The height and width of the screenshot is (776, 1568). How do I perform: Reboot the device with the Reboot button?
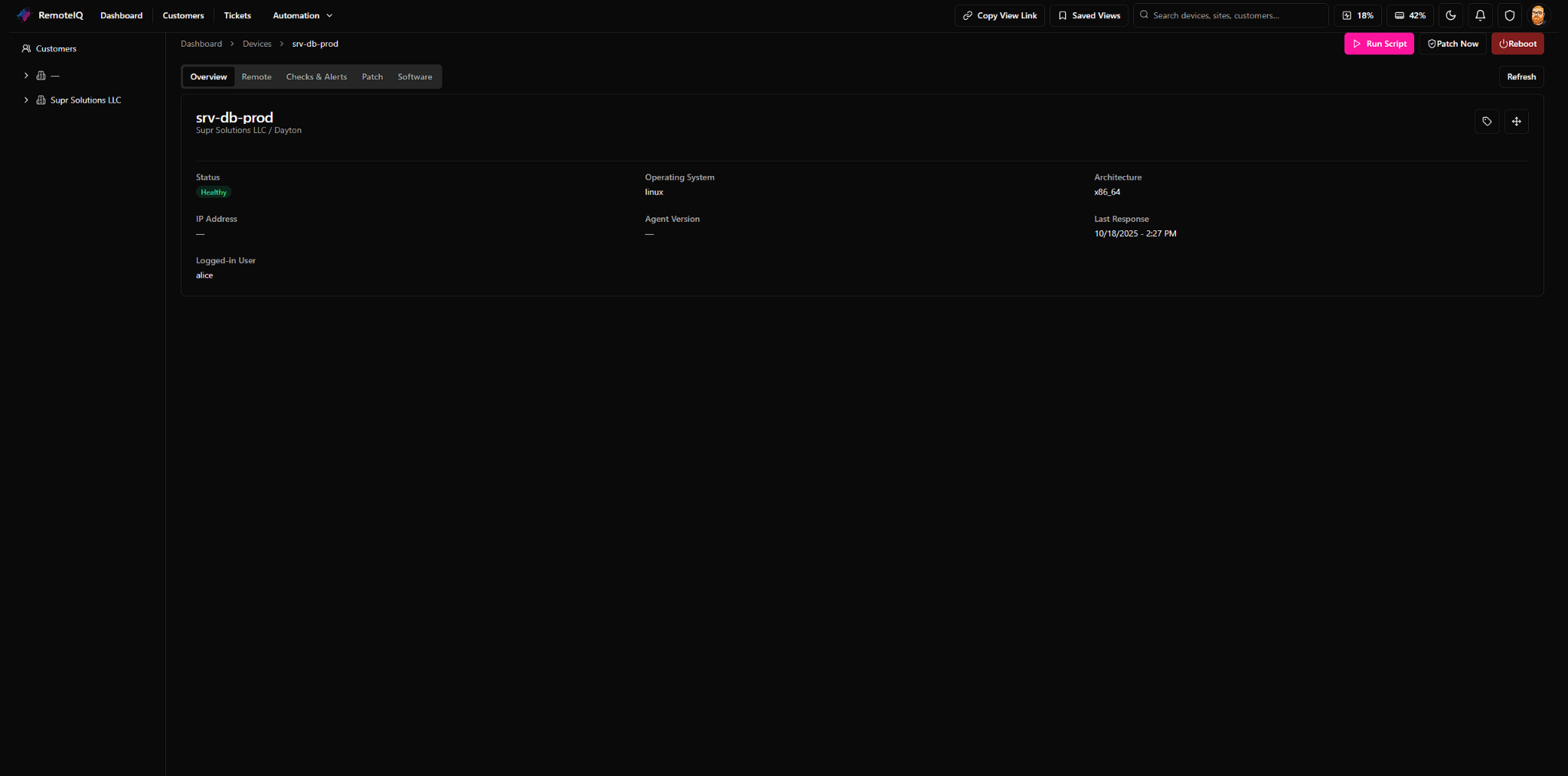(x=1518, y=44)
